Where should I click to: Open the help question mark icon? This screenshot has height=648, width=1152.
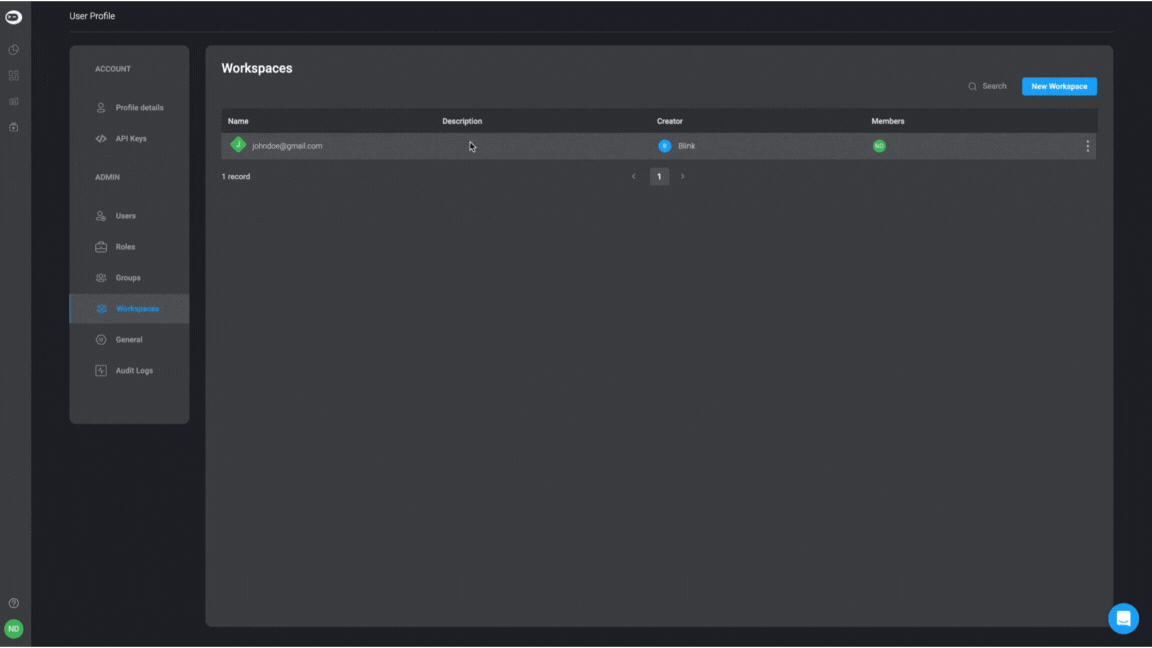14,603
